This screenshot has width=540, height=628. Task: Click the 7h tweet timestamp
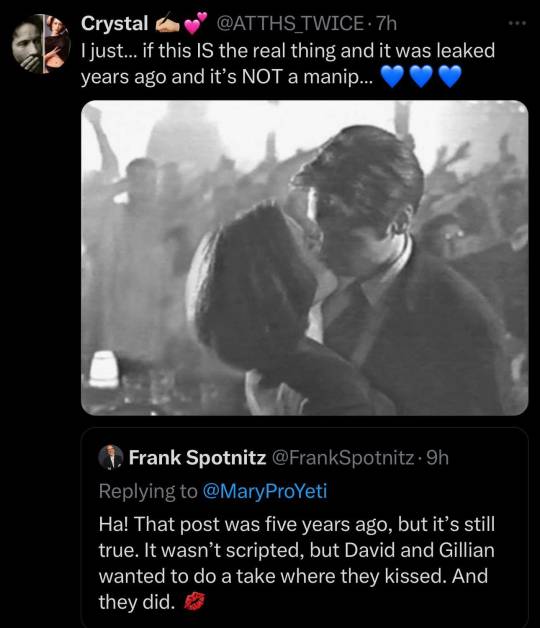click(386, 23)
